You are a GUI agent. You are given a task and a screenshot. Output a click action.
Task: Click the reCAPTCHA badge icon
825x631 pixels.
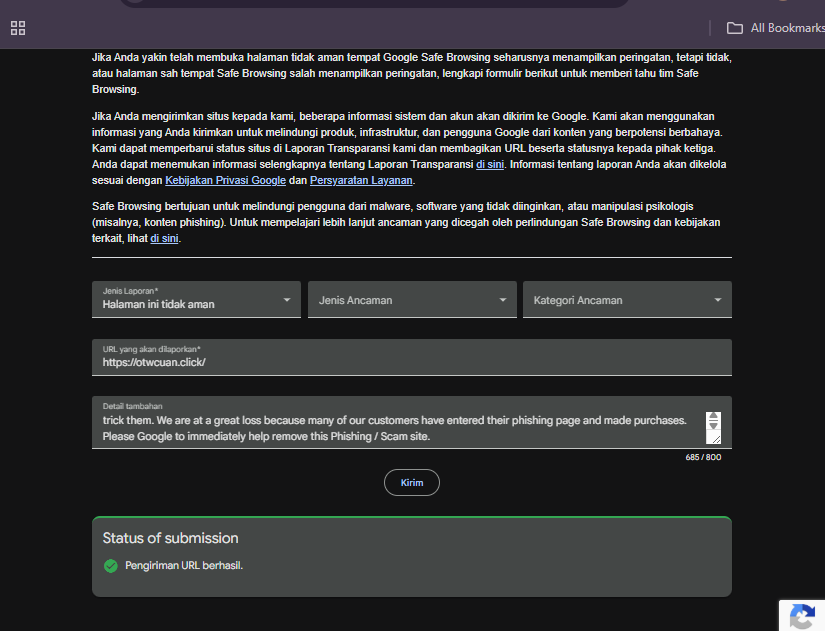(803, 616)
